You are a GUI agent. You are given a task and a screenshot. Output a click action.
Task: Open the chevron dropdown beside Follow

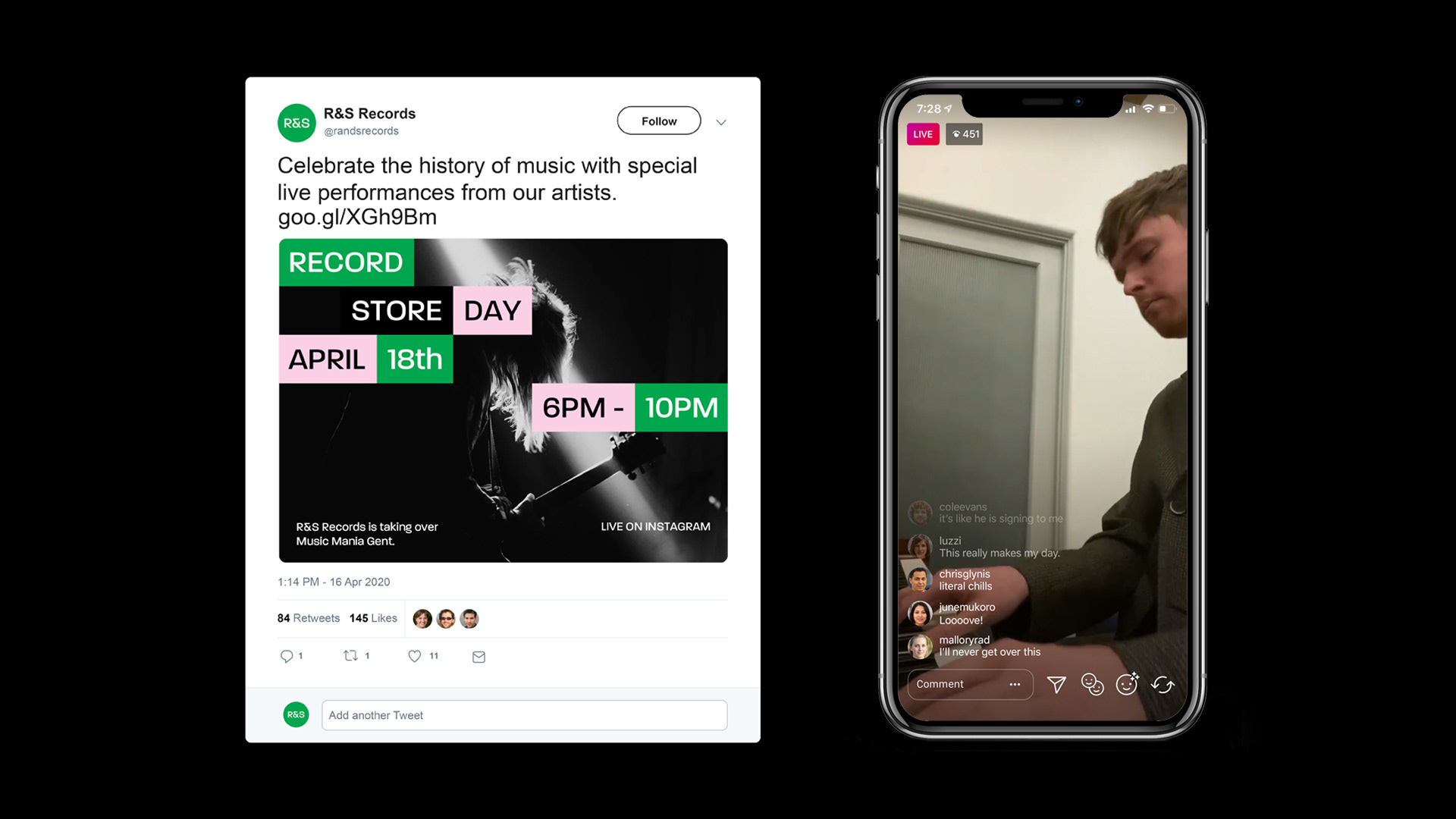click(721, 122)
